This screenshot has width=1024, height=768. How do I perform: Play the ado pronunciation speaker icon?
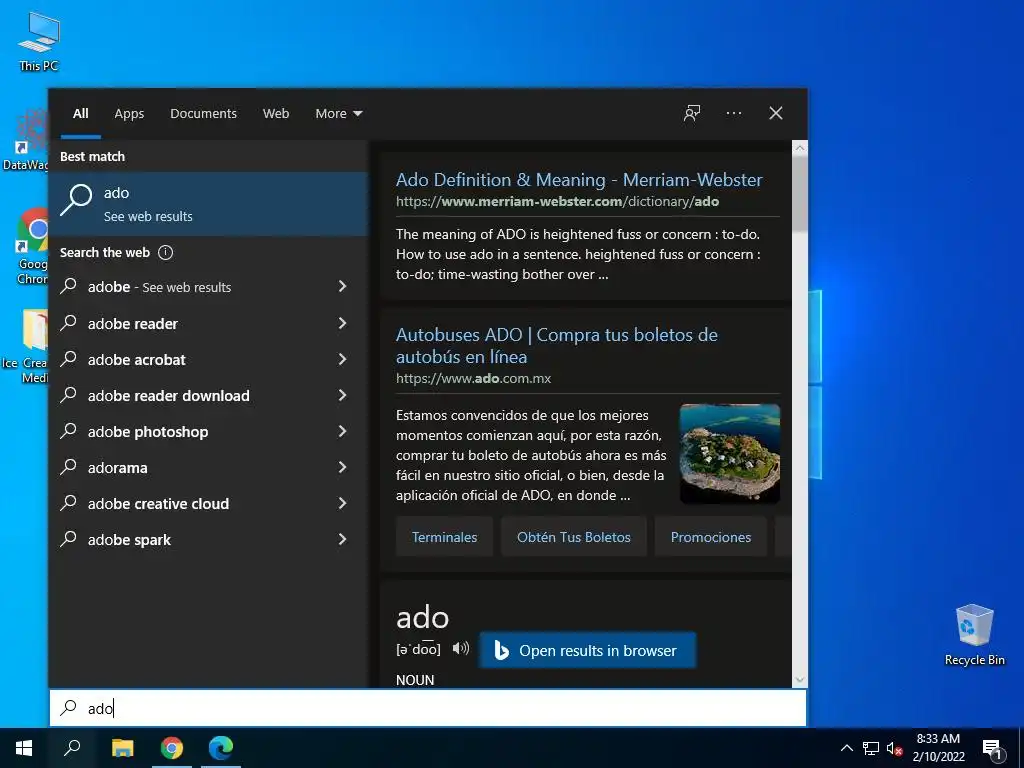(x=460, y=648)
